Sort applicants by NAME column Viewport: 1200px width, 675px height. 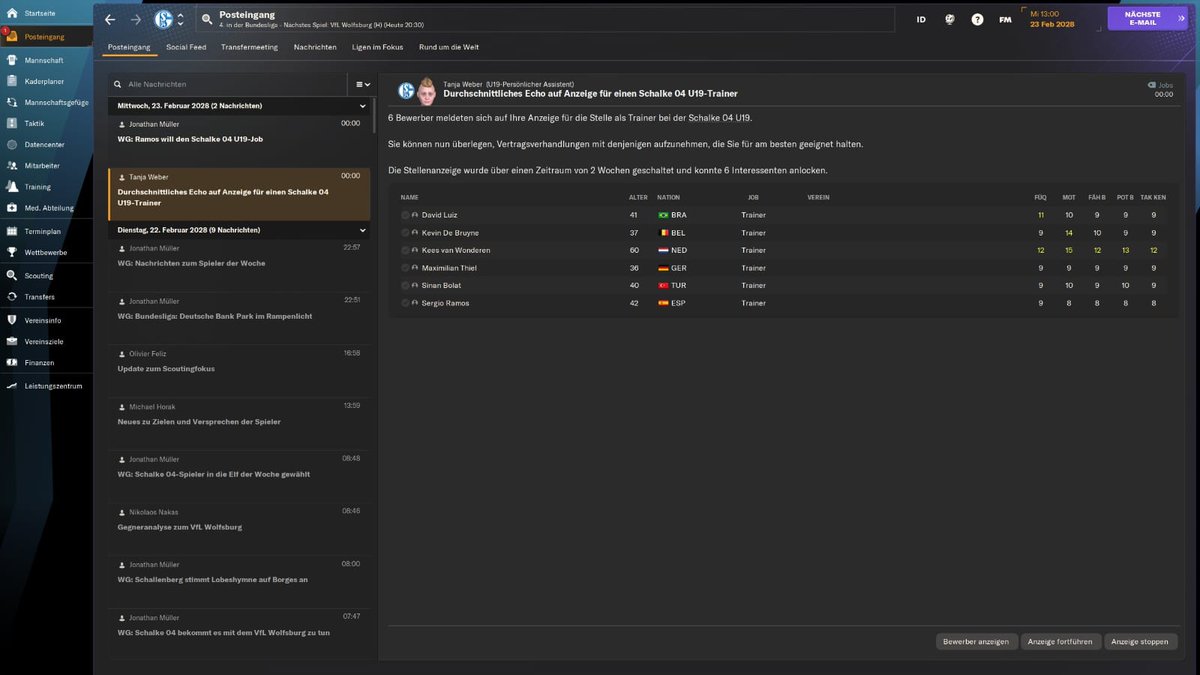(410, 197)
